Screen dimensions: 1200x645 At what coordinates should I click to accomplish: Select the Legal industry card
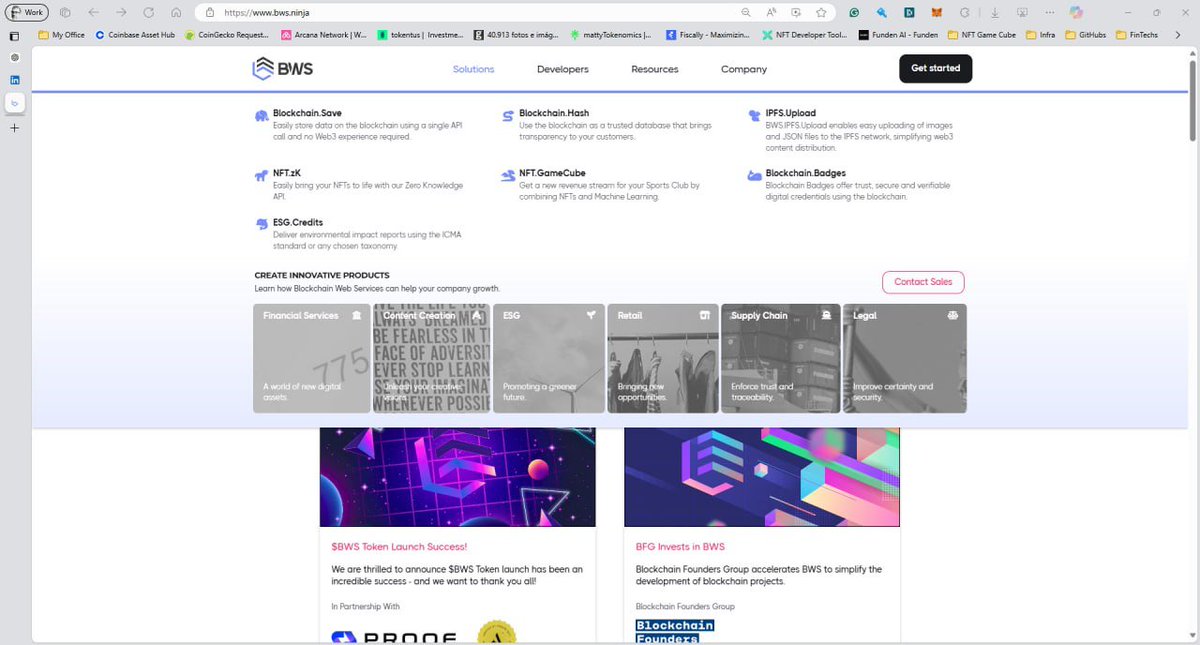click(905, 358)
